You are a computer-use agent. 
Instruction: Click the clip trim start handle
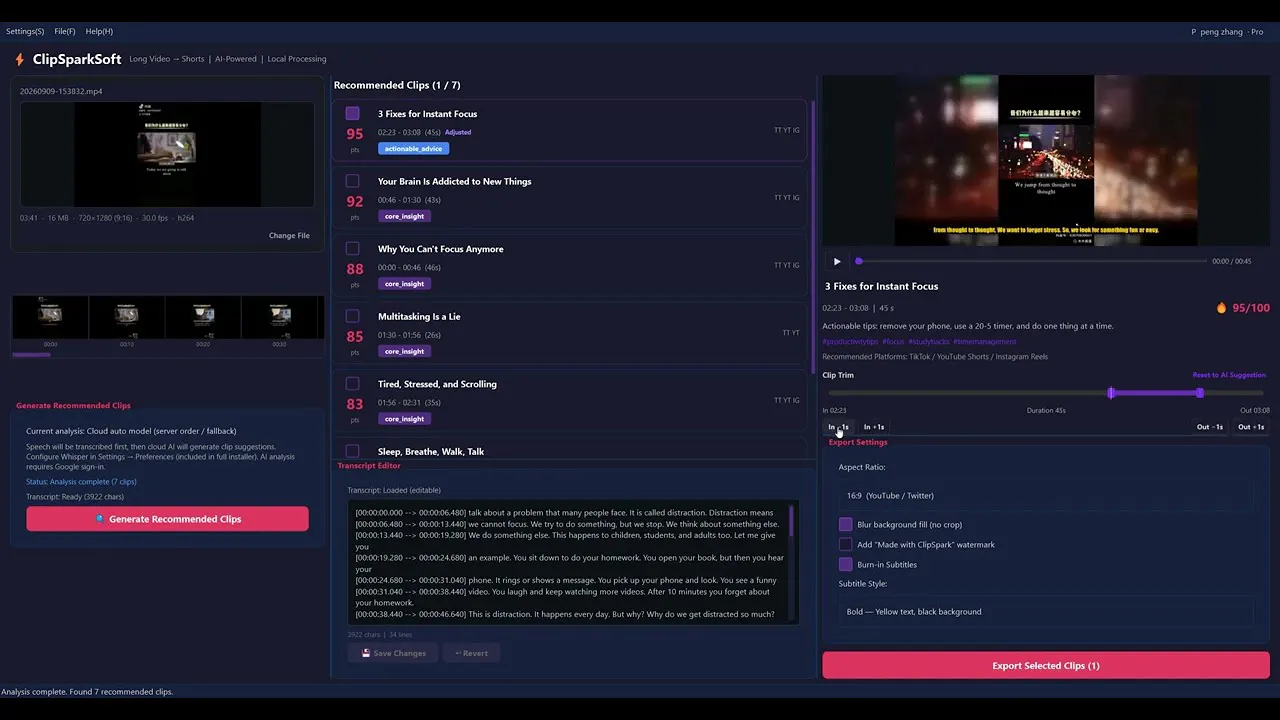click(x=1111, y=393)
